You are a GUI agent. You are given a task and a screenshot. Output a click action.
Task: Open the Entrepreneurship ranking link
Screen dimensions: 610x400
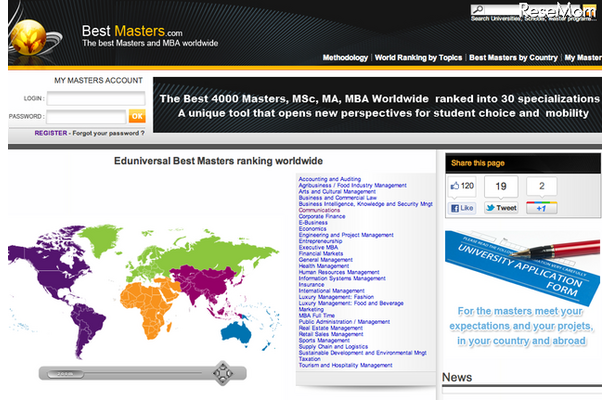pos(320,241)
